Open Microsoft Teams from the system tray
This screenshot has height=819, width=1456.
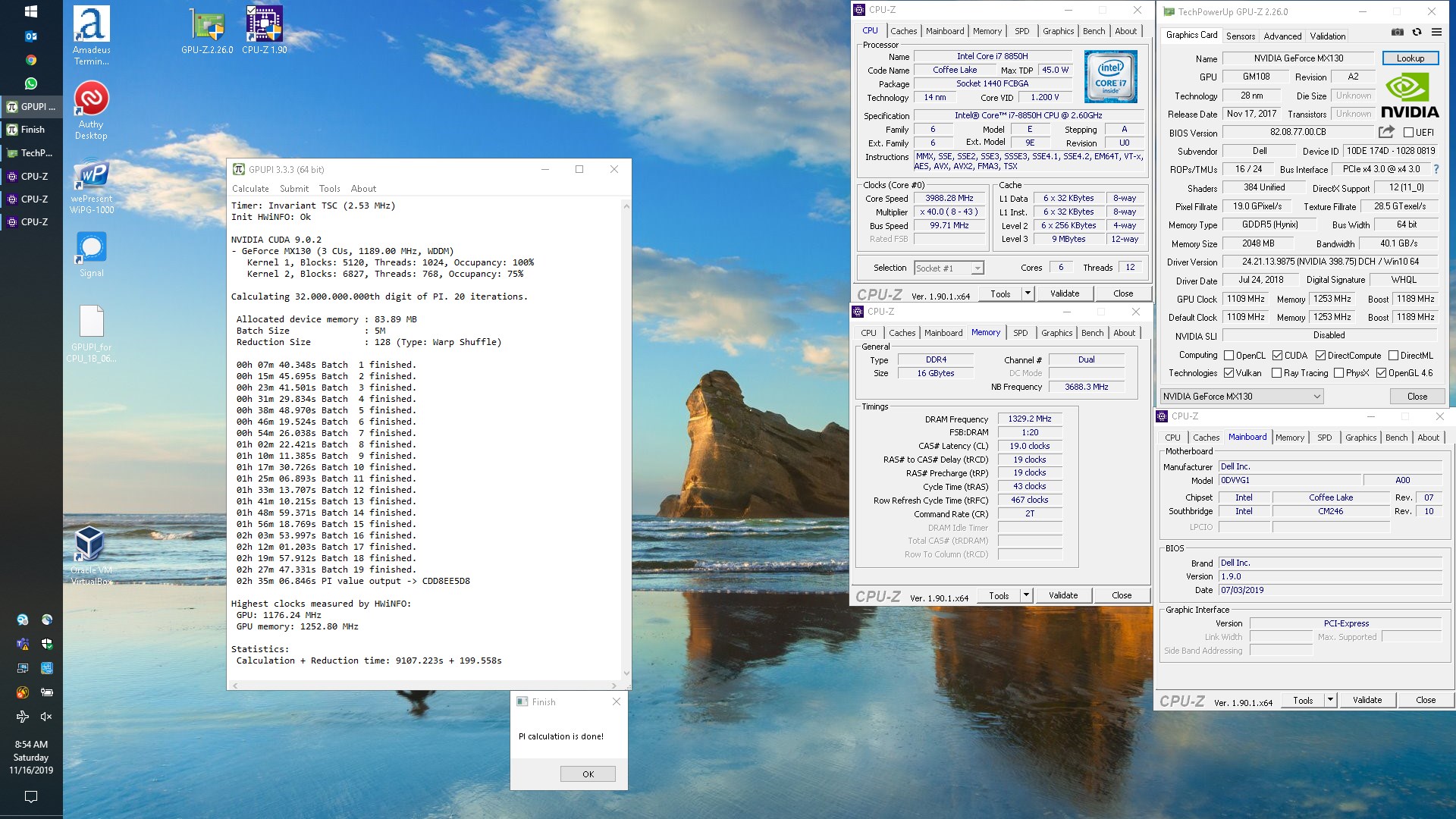click(23, 644)
